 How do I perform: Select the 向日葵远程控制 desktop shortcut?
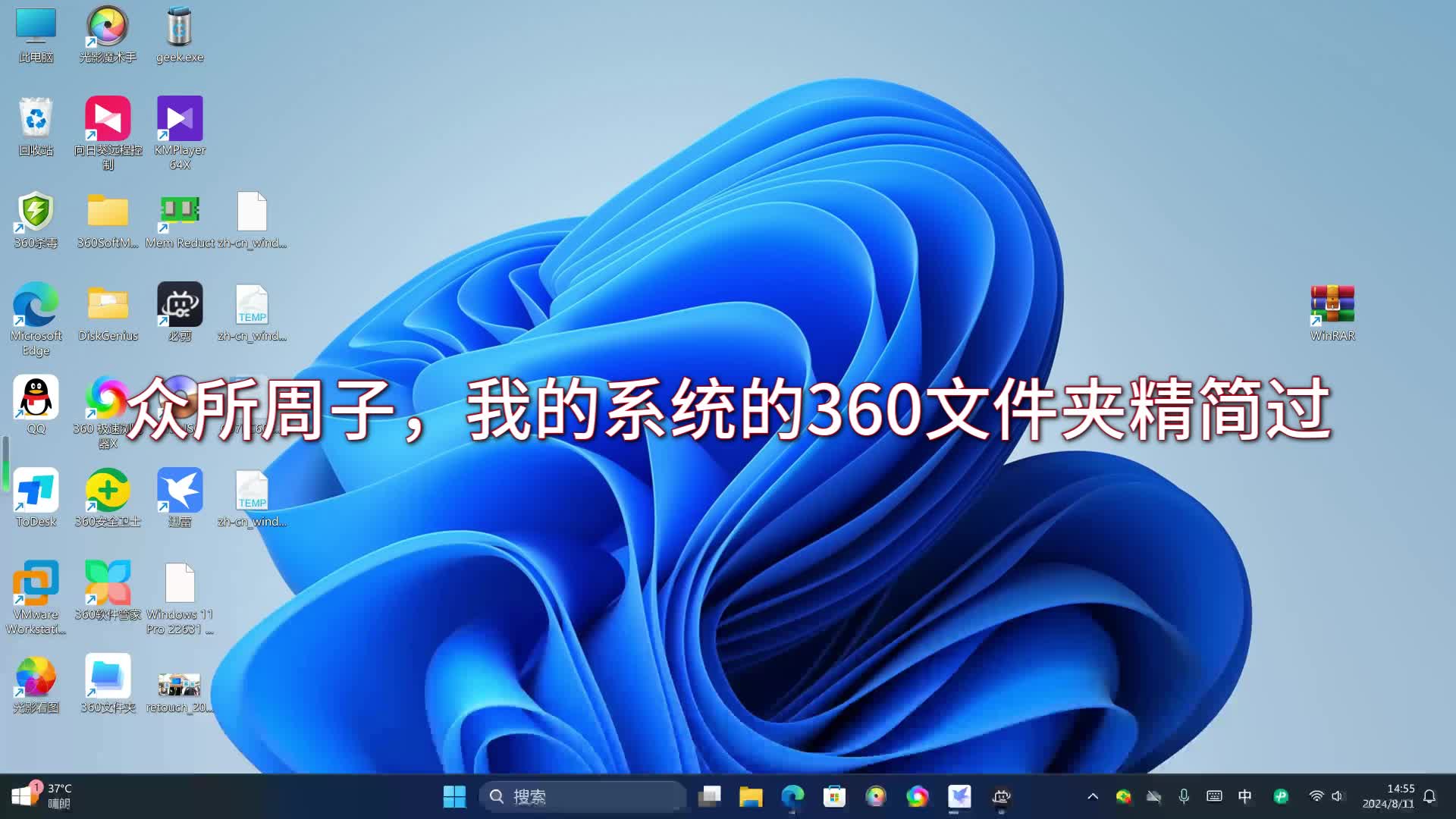click(108, 134)
